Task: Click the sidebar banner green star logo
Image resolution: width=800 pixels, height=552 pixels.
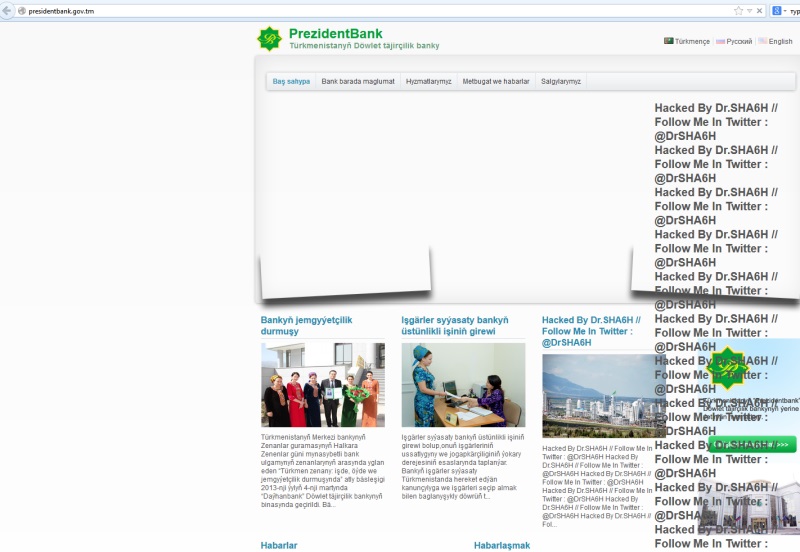Action: pyautogui.click(x=728, y=367)
